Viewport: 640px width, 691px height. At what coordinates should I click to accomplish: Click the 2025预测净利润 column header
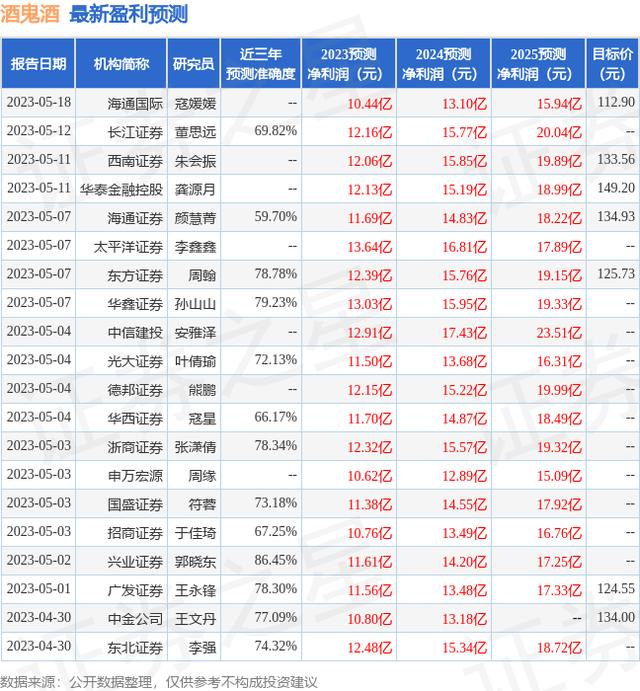[x=538, y=64]
